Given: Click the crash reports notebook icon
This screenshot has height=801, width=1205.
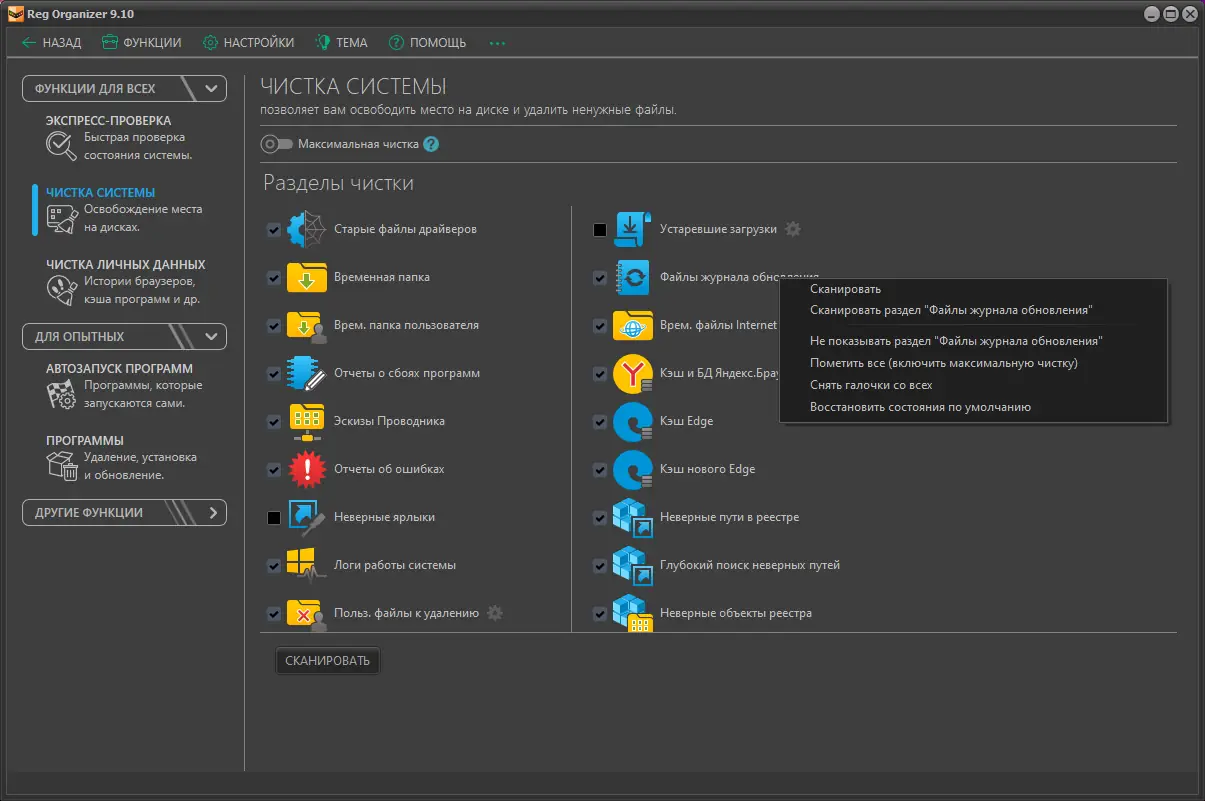Looking at the screenshot, I should point(307,374).
